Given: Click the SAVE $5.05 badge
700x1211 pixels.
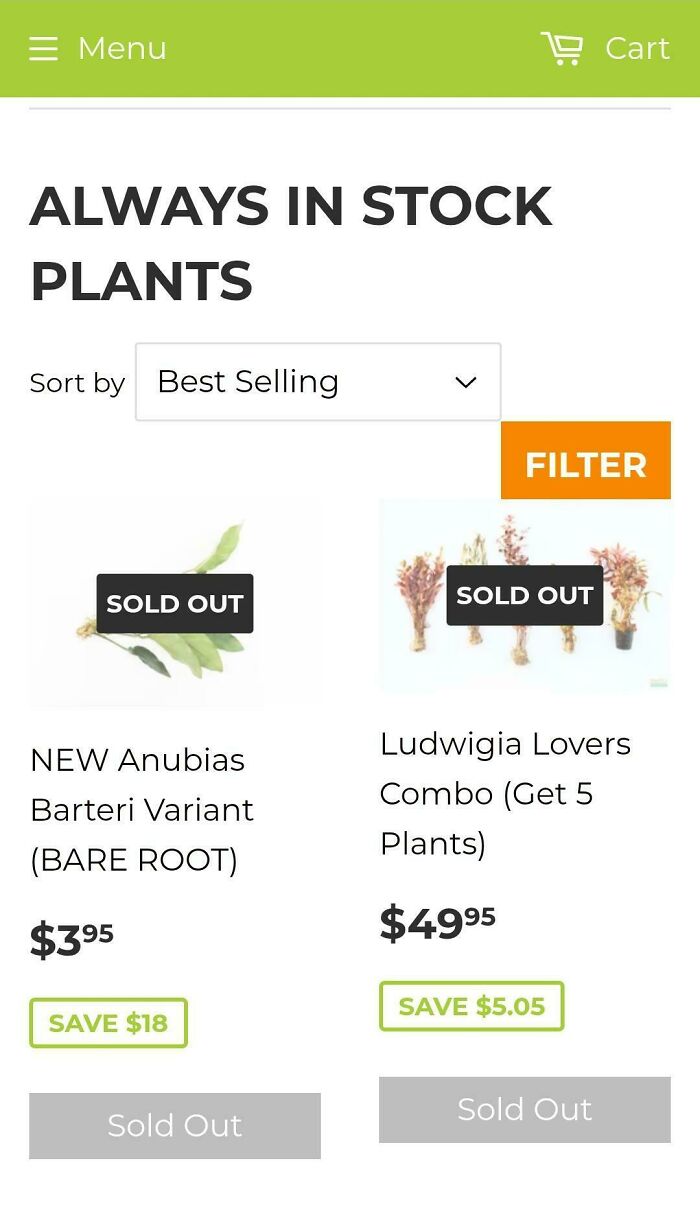Looking at the screenshot, I should tap(471, 1006).
